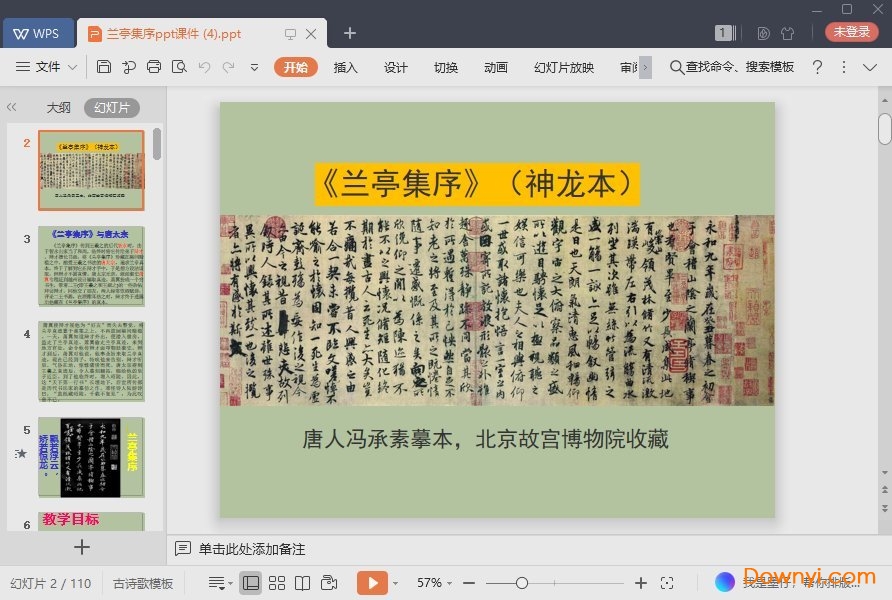Open the 57% zoom level dropdown

point(434,583)
